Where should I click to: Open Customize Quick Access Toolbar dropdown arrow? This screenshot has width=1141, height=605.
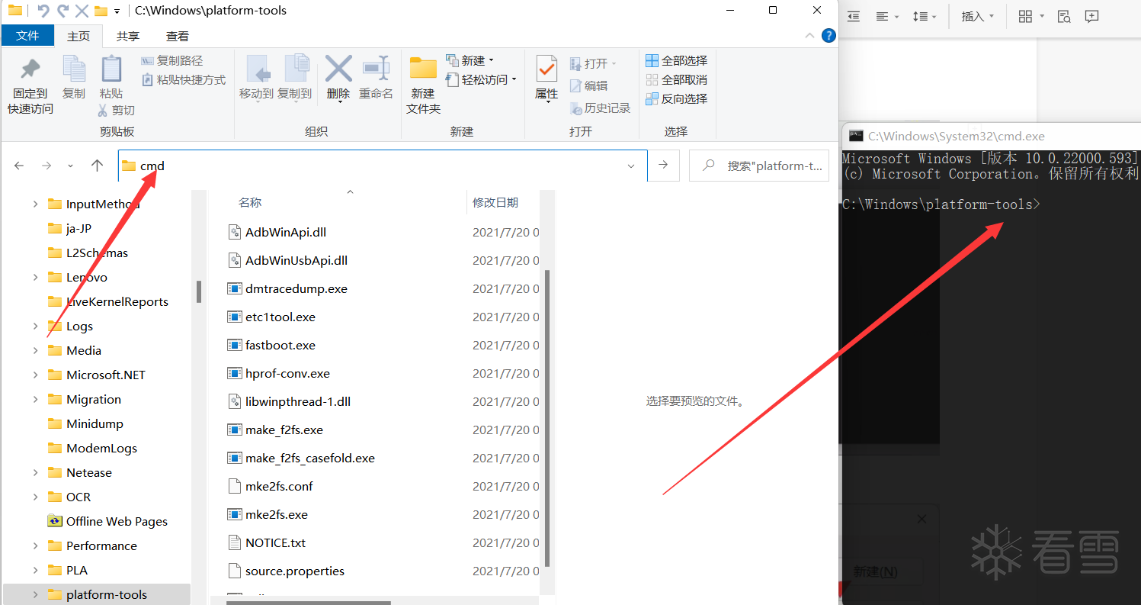pyautogui.click(x=116, y=11)
